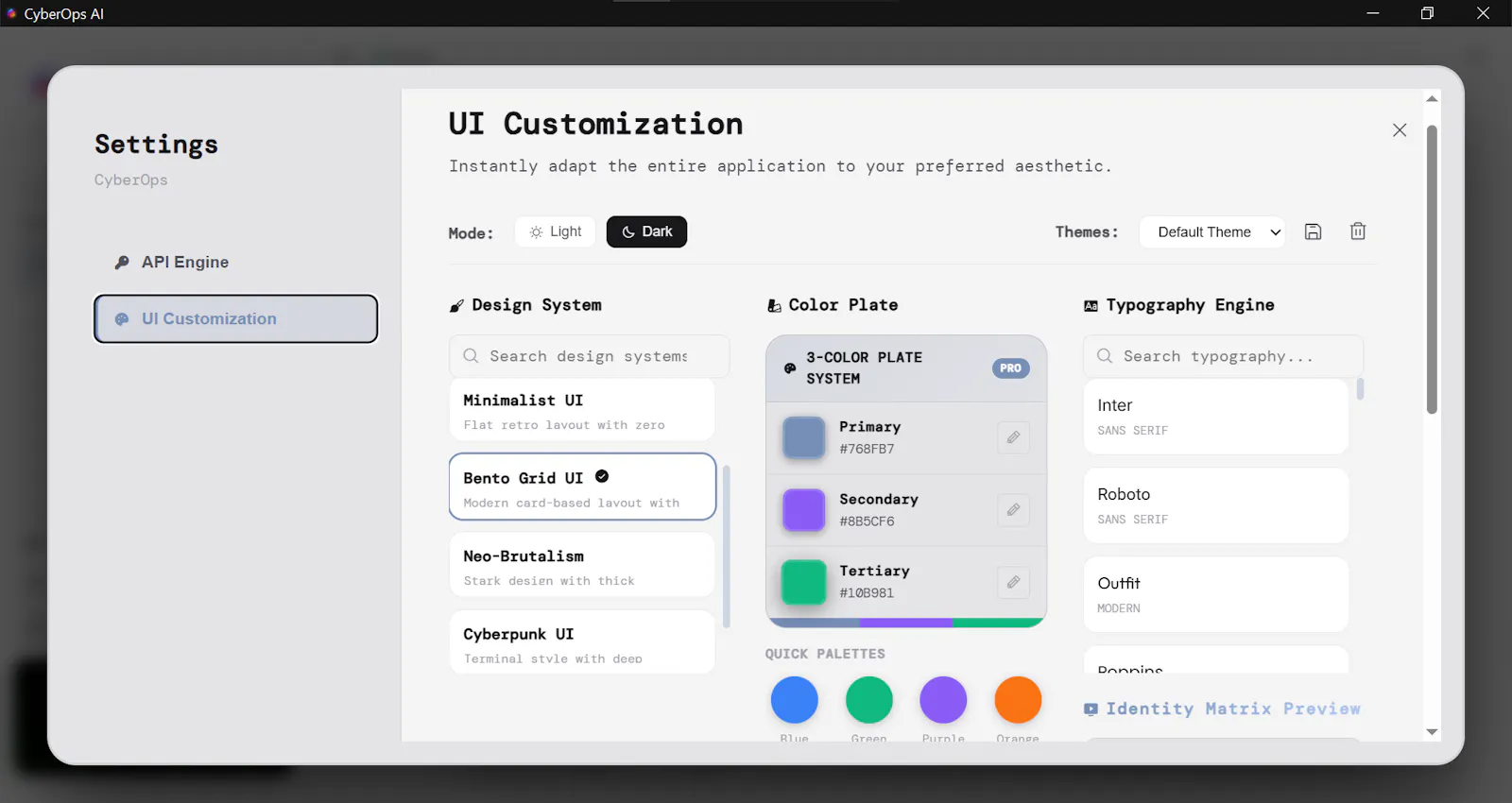Viewport: 1512px width, 803px height.
Task: Click the Mode: label
Action: pos(471,233)
